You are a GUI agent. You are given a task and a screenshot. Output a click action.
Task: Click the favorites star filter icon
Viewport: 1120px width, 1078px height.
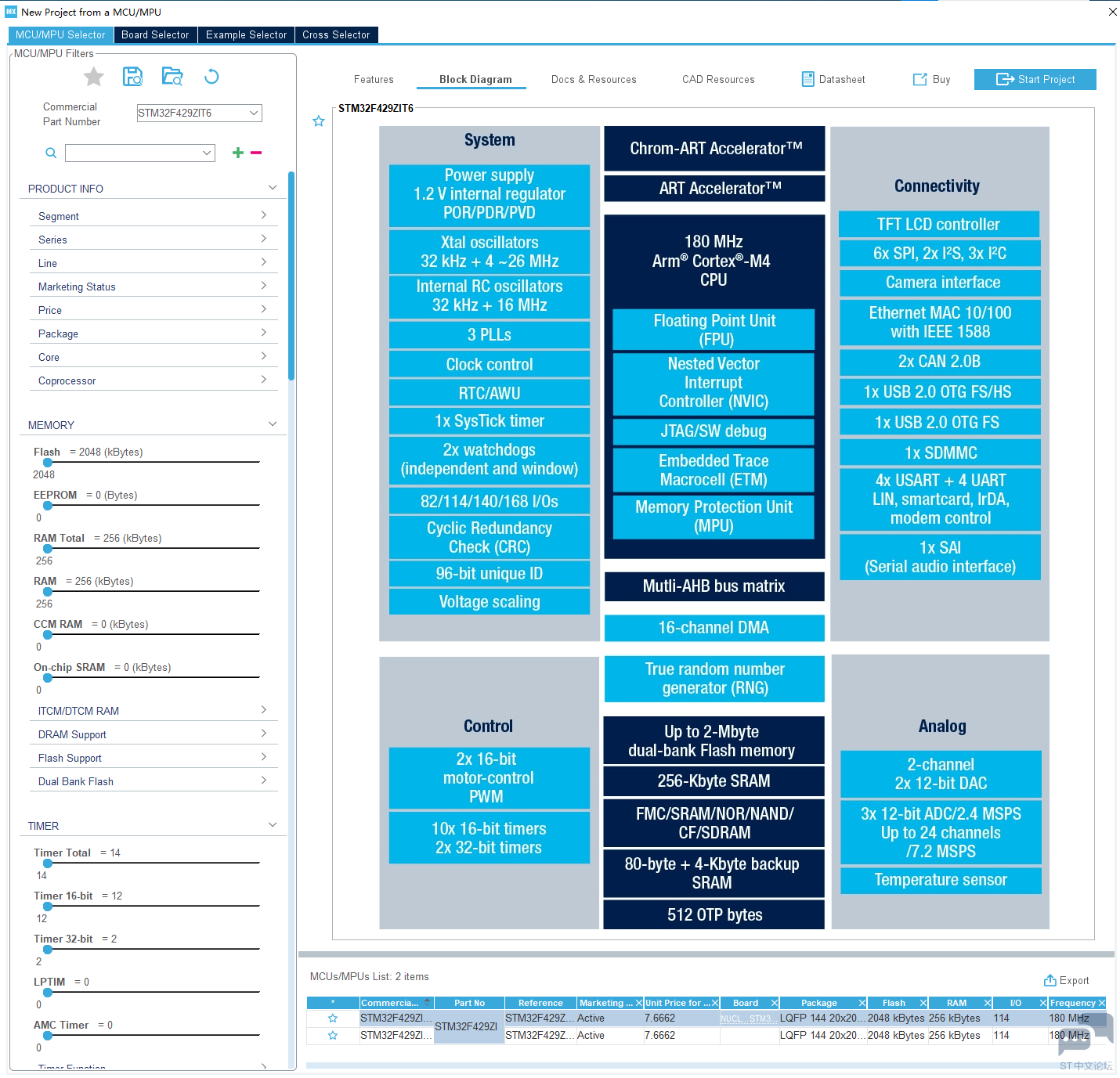tap(94, 77)
